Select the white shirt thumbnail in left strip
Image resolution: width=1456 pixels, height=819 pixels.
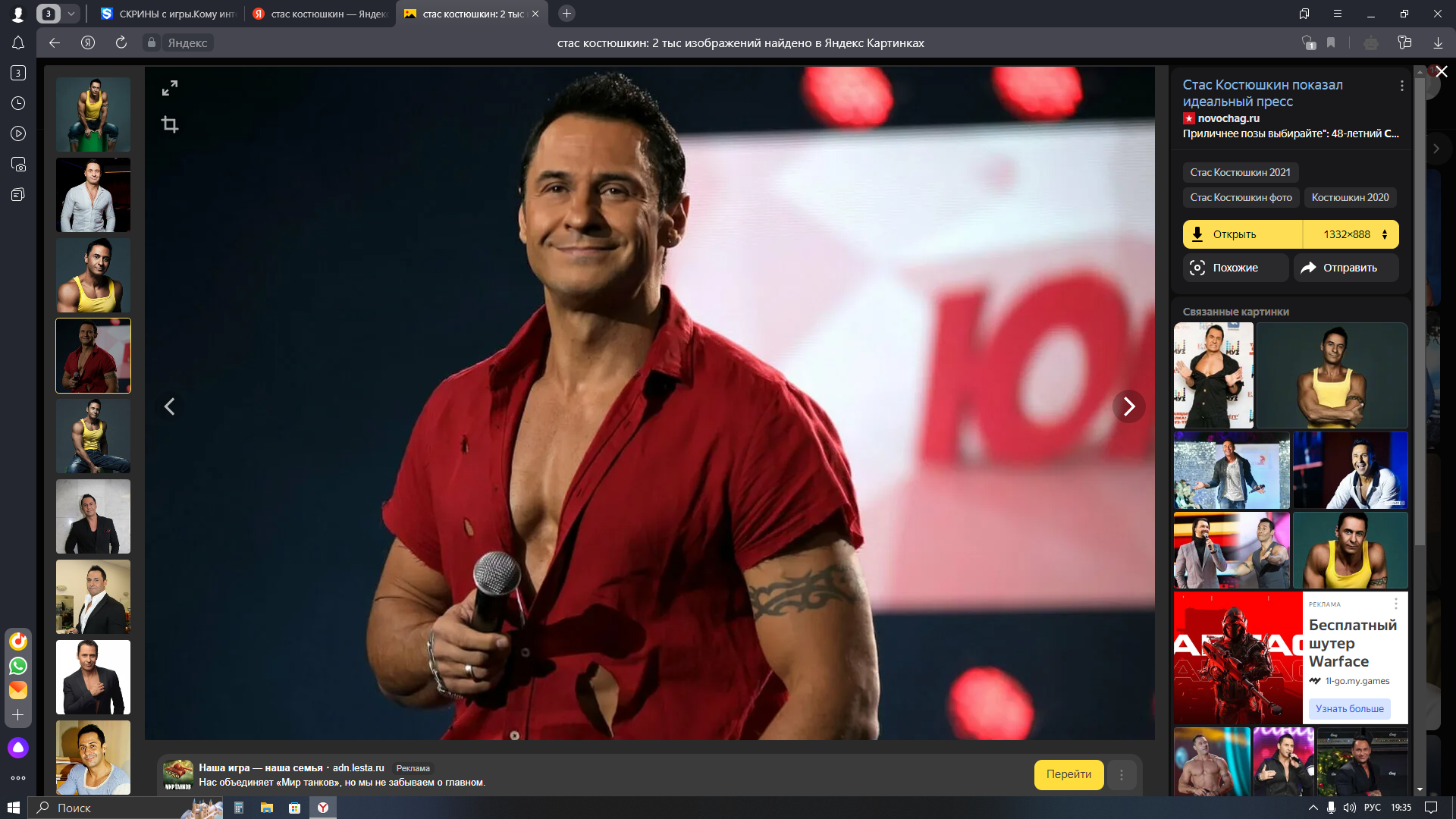click(93, 195)
